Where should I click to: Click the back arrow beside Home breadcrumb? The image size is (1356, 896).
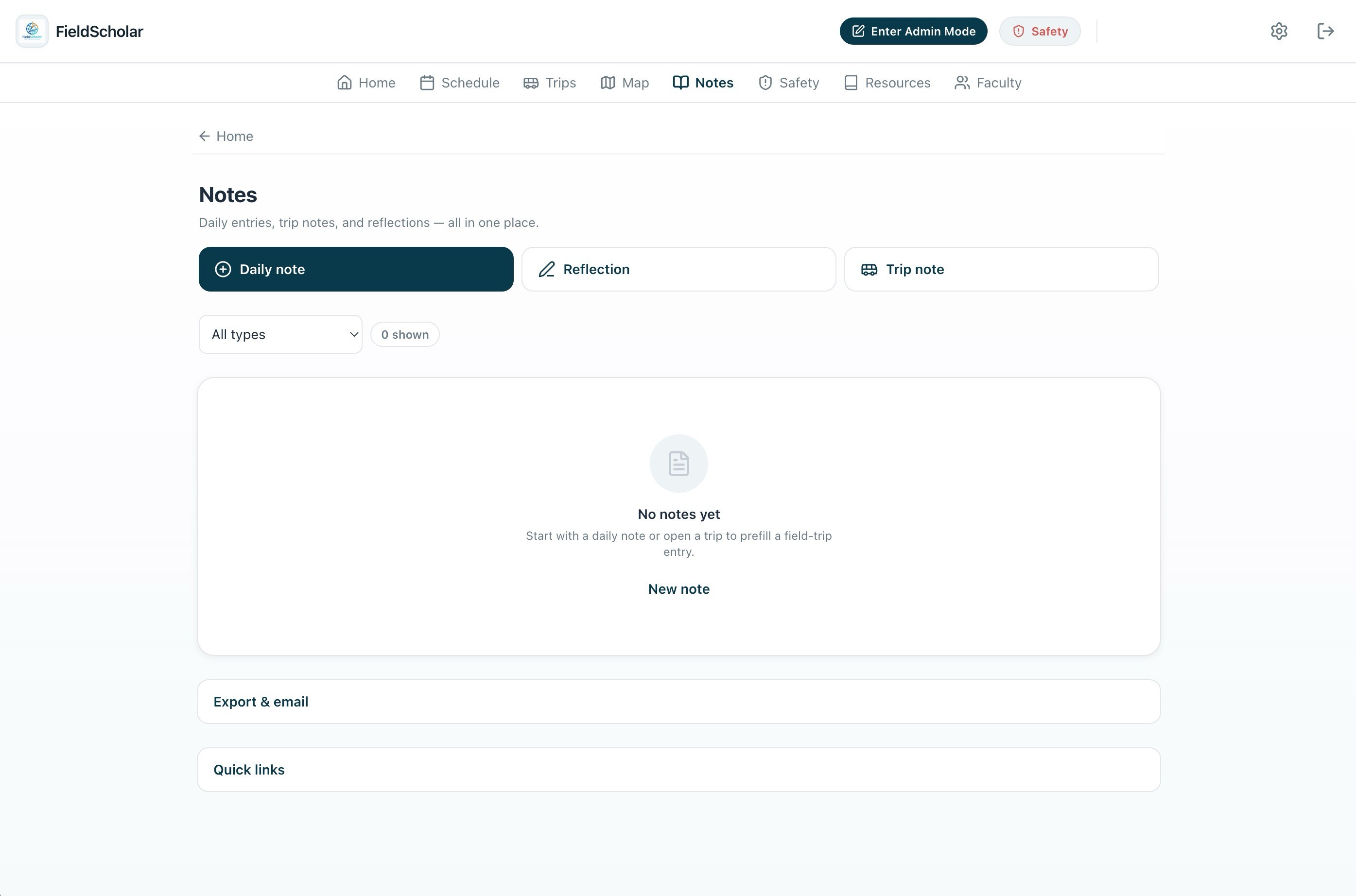205,136
